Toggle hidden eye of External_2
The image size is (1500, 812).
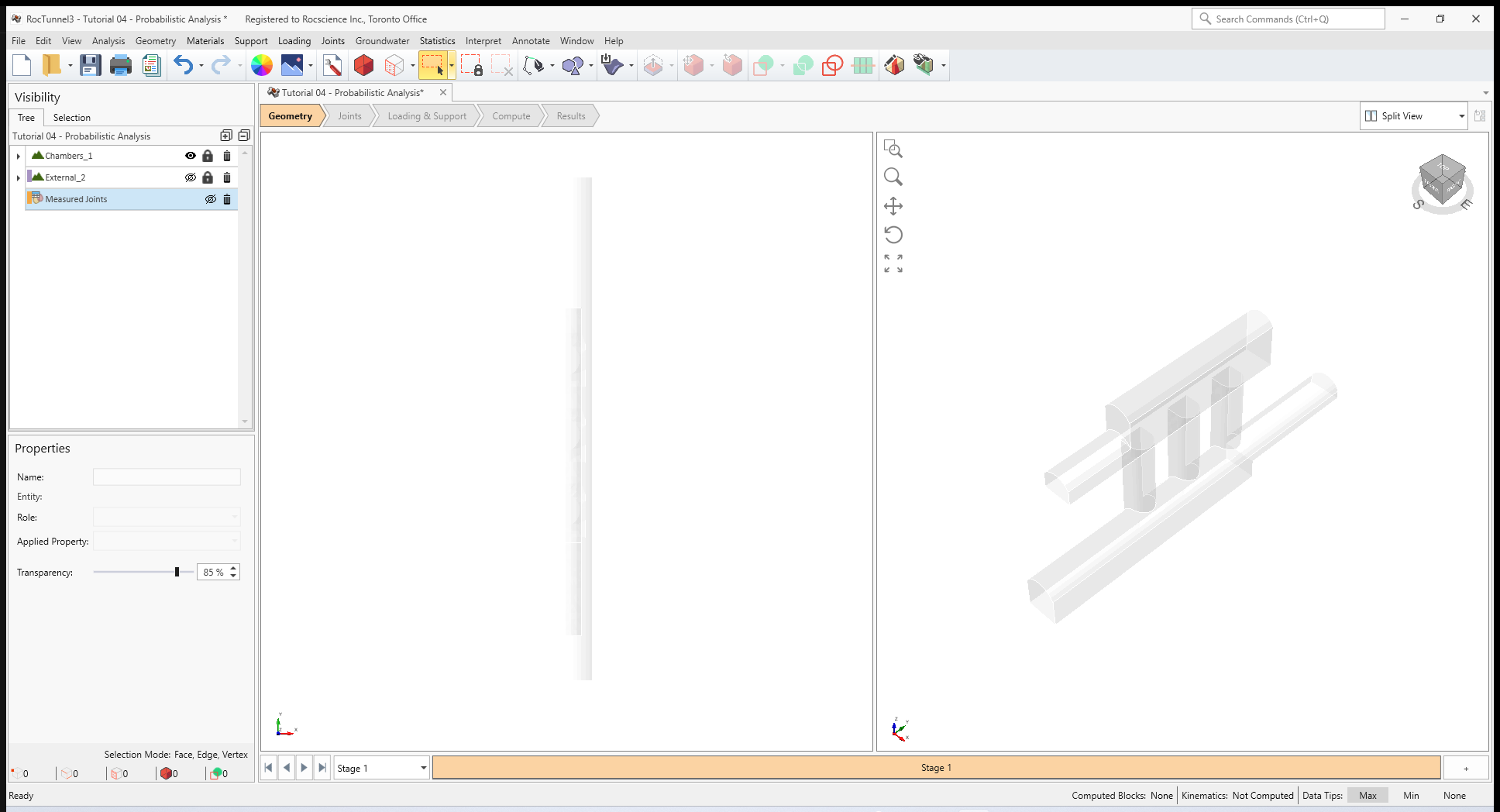point(191,177)
